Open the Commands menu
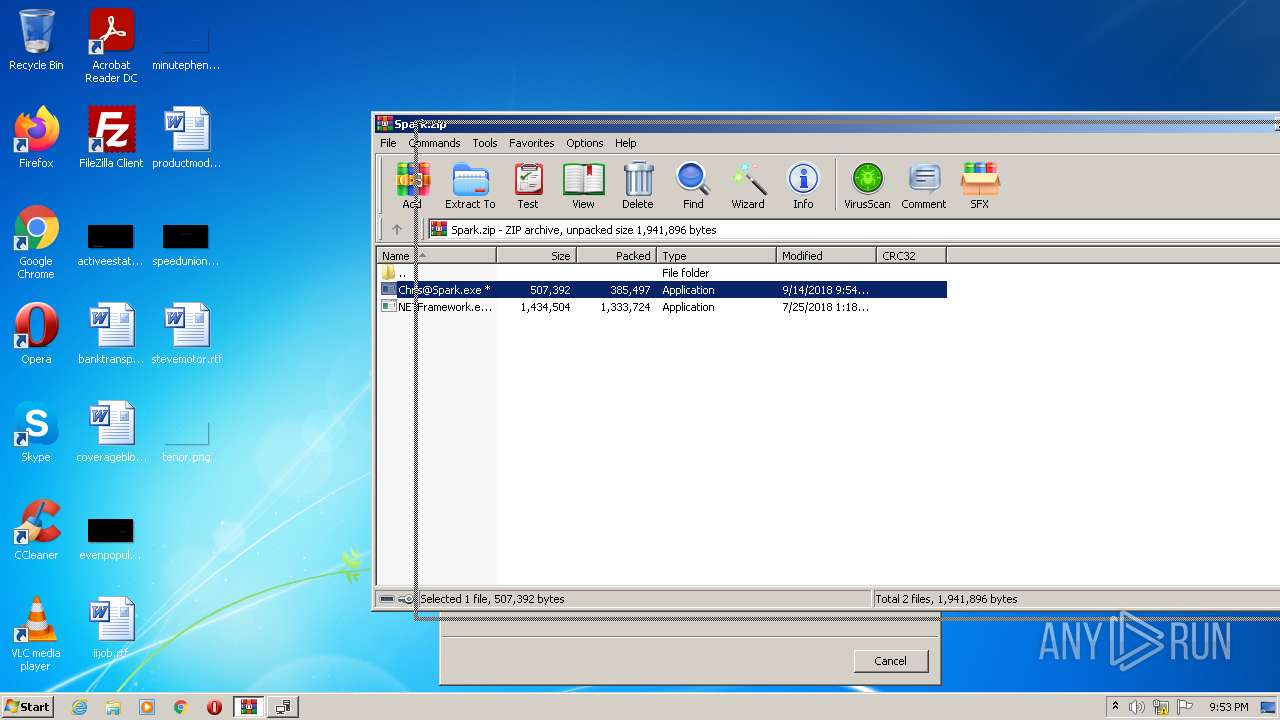This screenshot has width=1280, height=720. tap(434, 143)
